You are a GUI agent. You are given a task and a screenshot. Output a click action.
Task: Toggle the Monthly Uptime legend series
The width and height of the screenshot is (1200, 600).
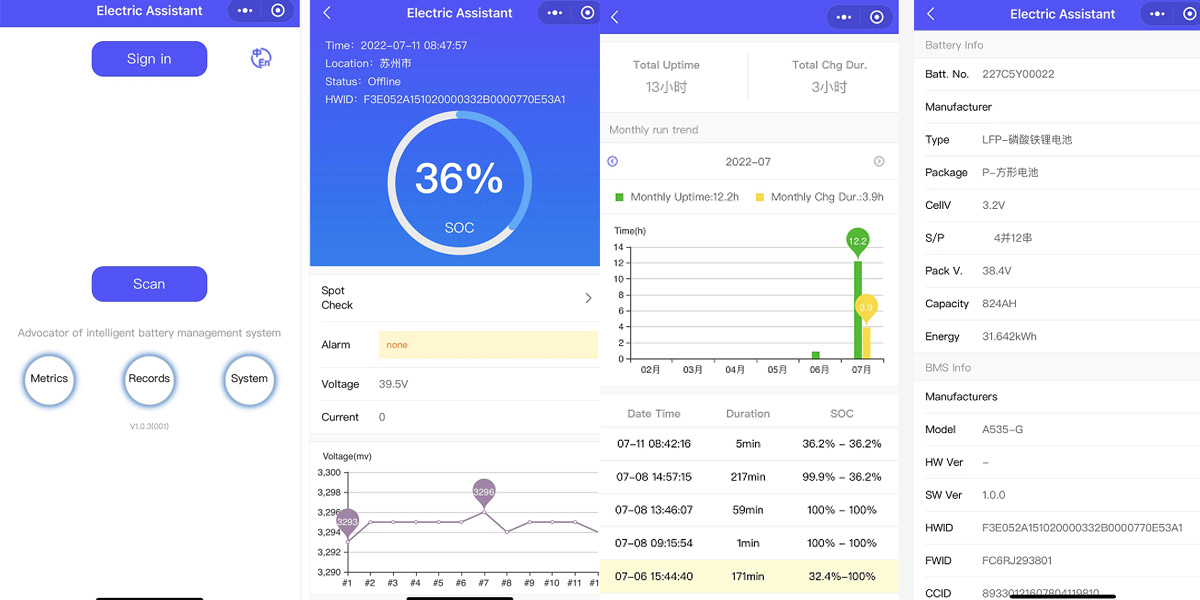tap(676, 197)
